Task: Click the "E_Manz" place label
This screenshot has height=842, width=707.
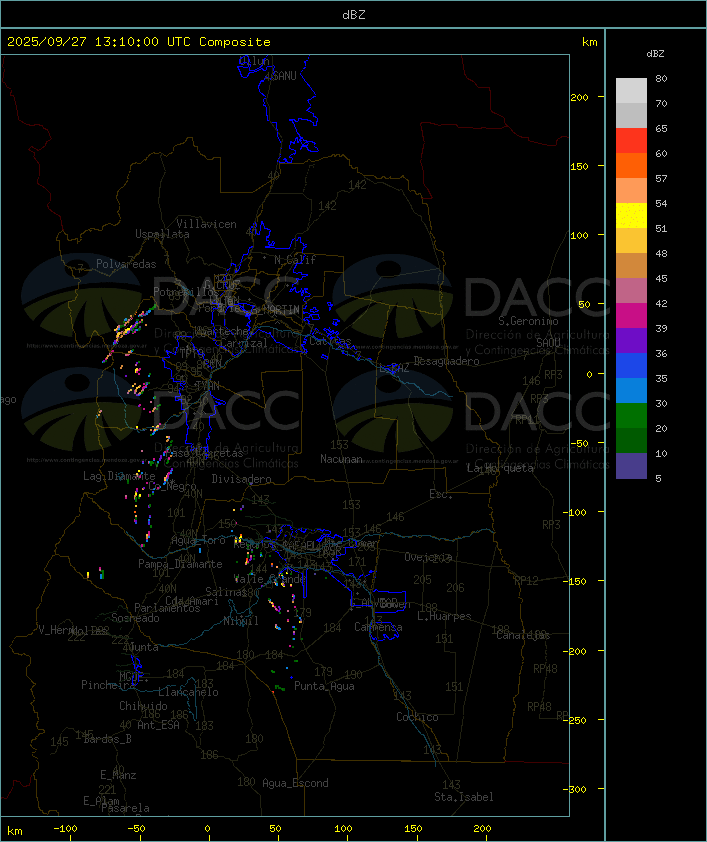Action: coord(118,775)
